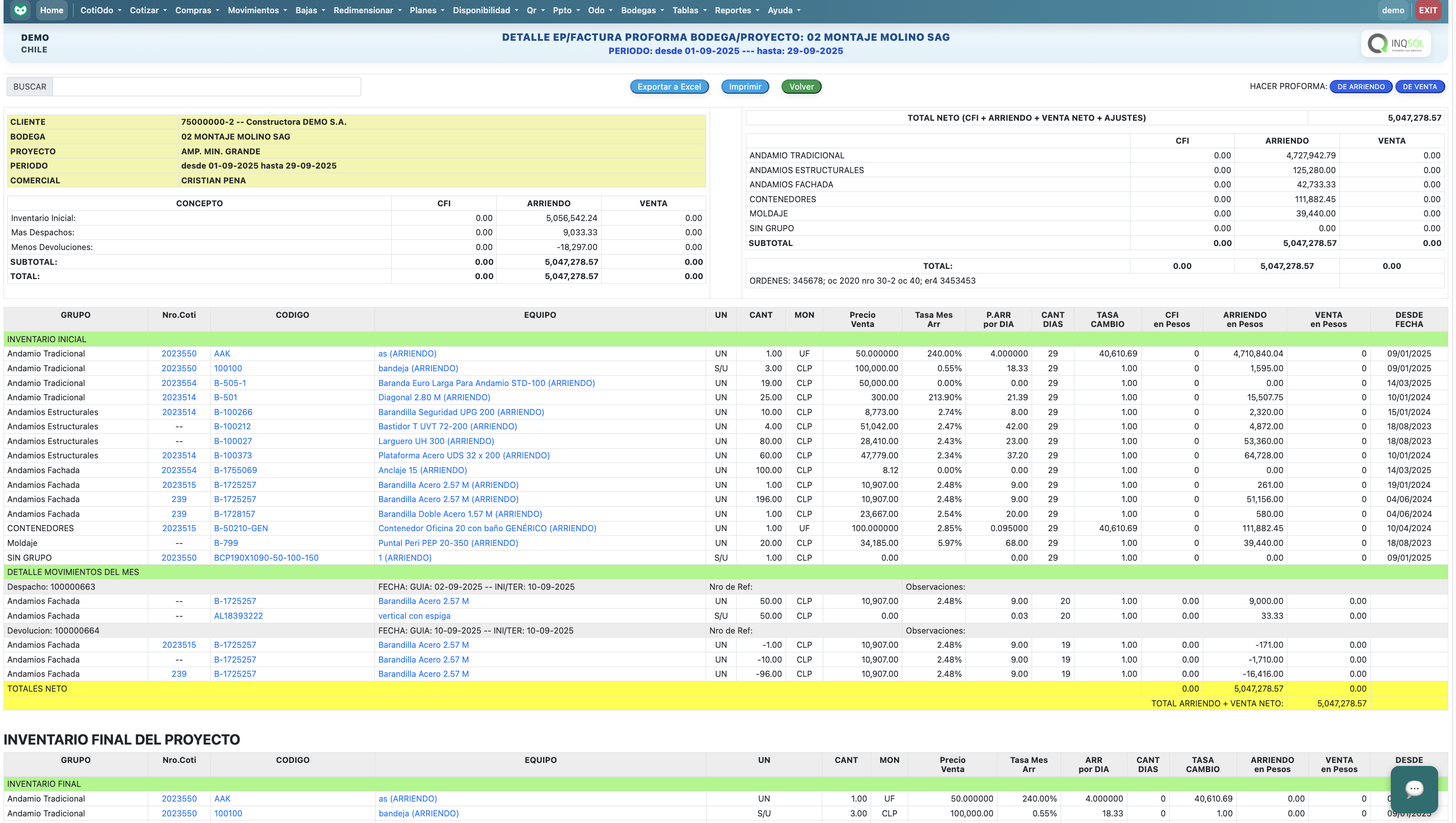Open the chat bubble widget
Viewport: 1456px width, 823px height.
click(x=1414, y=789)
